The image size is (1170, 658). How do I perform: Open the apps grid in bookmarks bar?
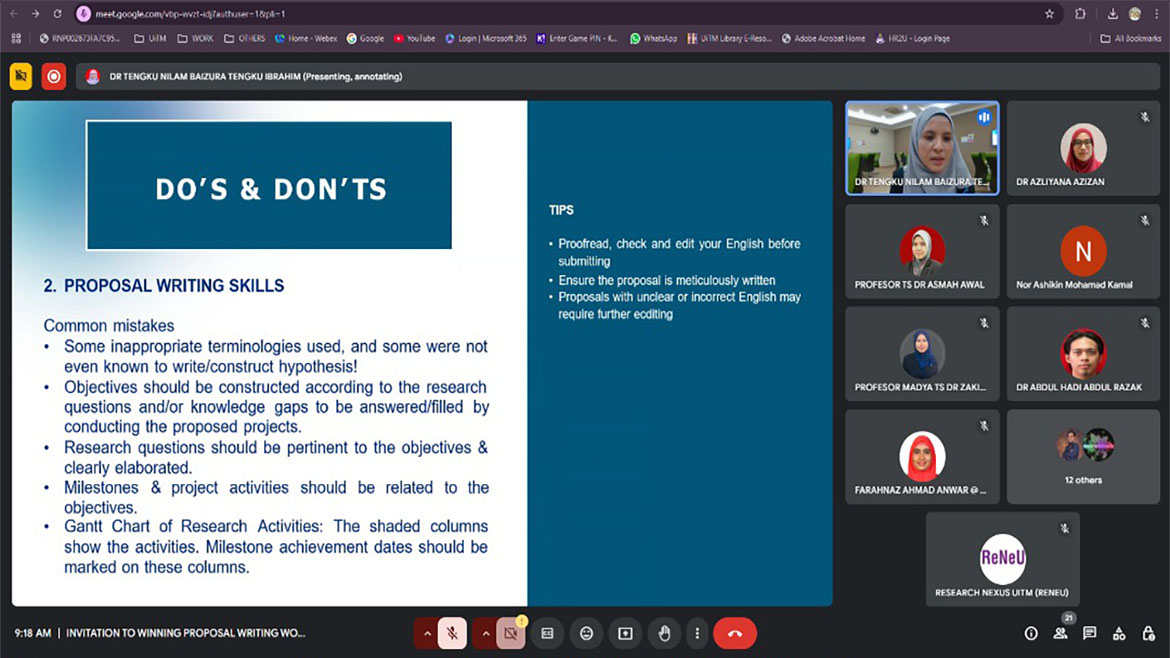point(16,38)
